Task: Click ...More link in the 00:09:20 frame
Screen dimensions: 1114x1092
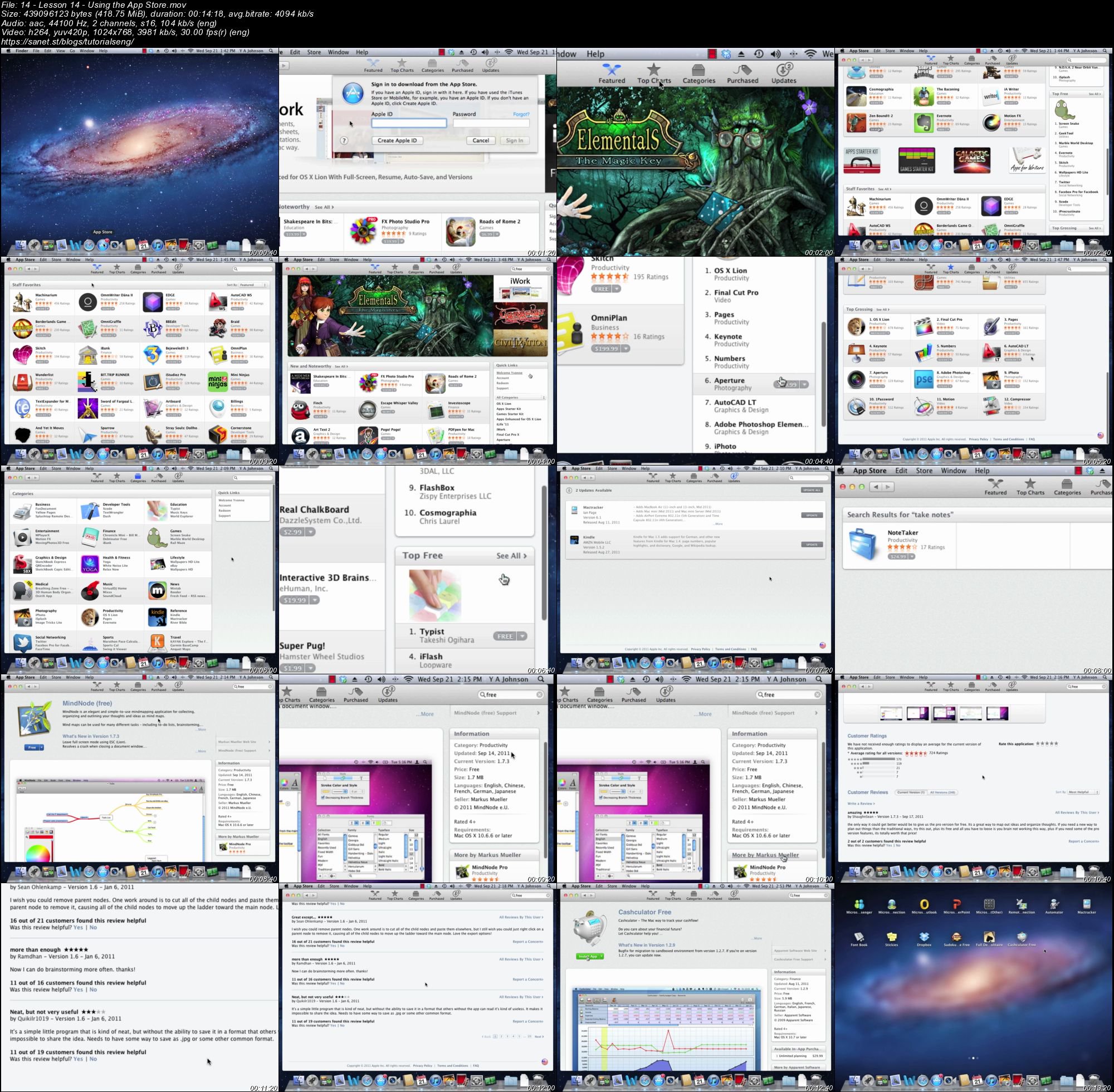Action: click(x=425, y=714)
